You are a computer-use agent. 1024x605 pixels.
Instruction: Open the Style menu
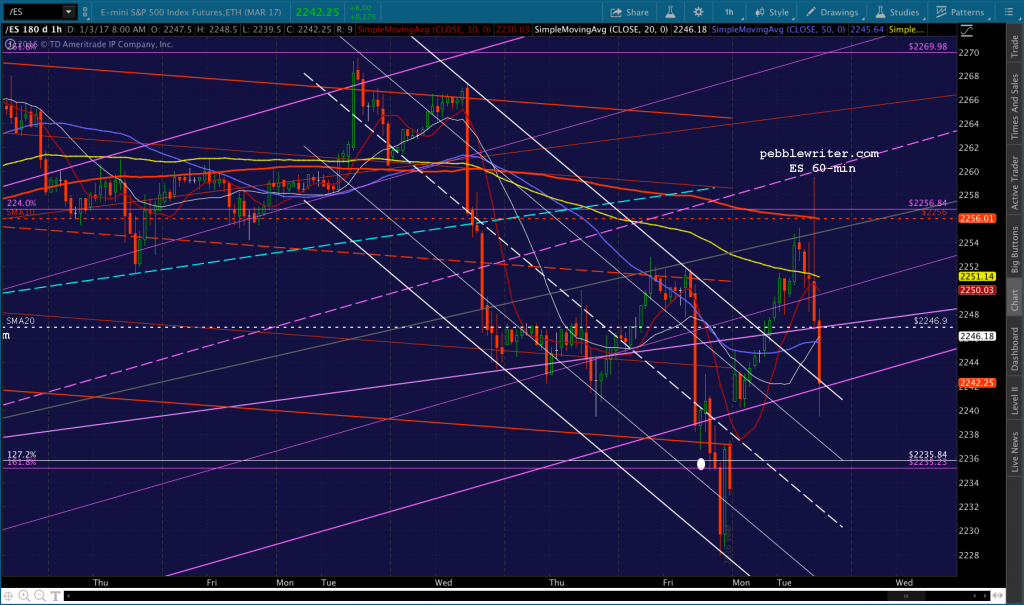click(x=772, y=12)
